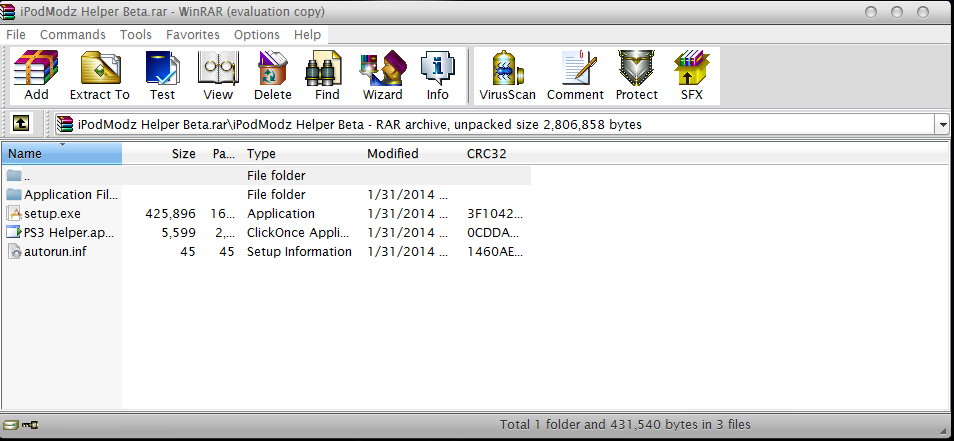Click the 0CDDA... CRC32 value
Image resolution: width=954 pixels, height=441 pixels.
[x=495, y=232]
